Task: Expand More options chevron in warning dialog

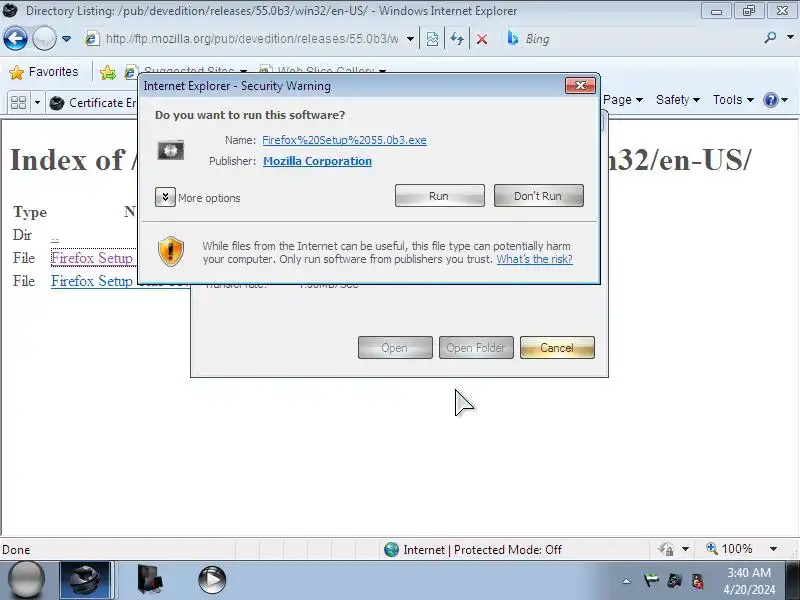Action: [165, 197]
